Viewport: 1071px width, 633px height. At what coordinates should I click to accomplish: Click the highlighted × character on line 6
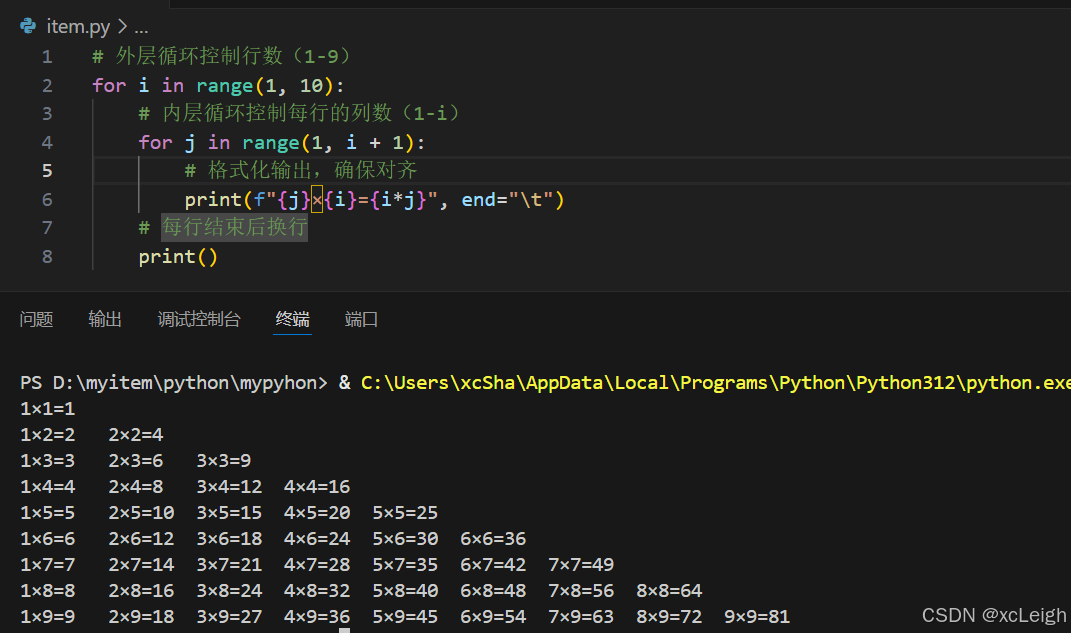[x=317, y=199]
